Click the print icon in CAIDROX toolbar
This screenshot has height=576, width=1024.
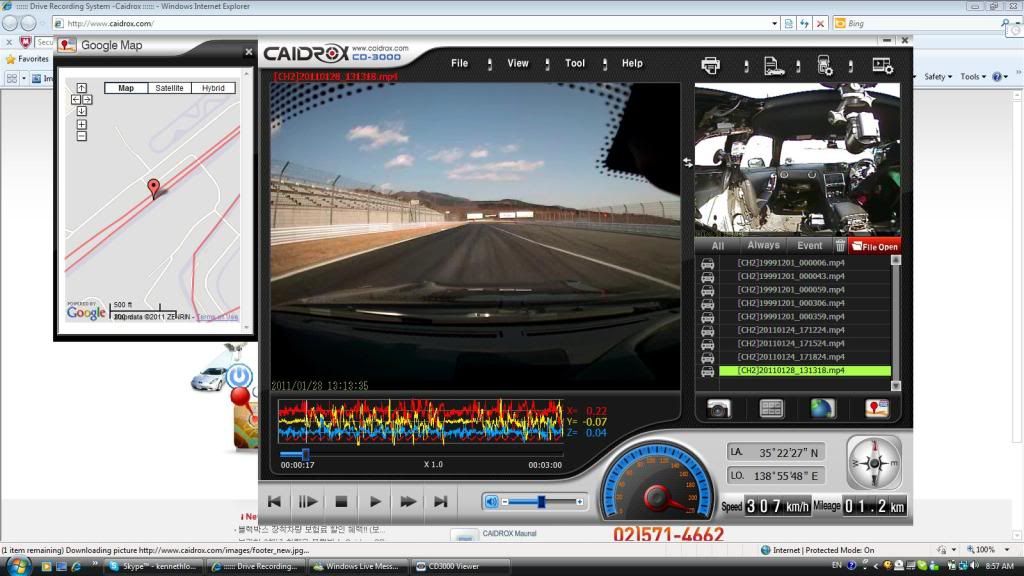[x=711, y=65]
